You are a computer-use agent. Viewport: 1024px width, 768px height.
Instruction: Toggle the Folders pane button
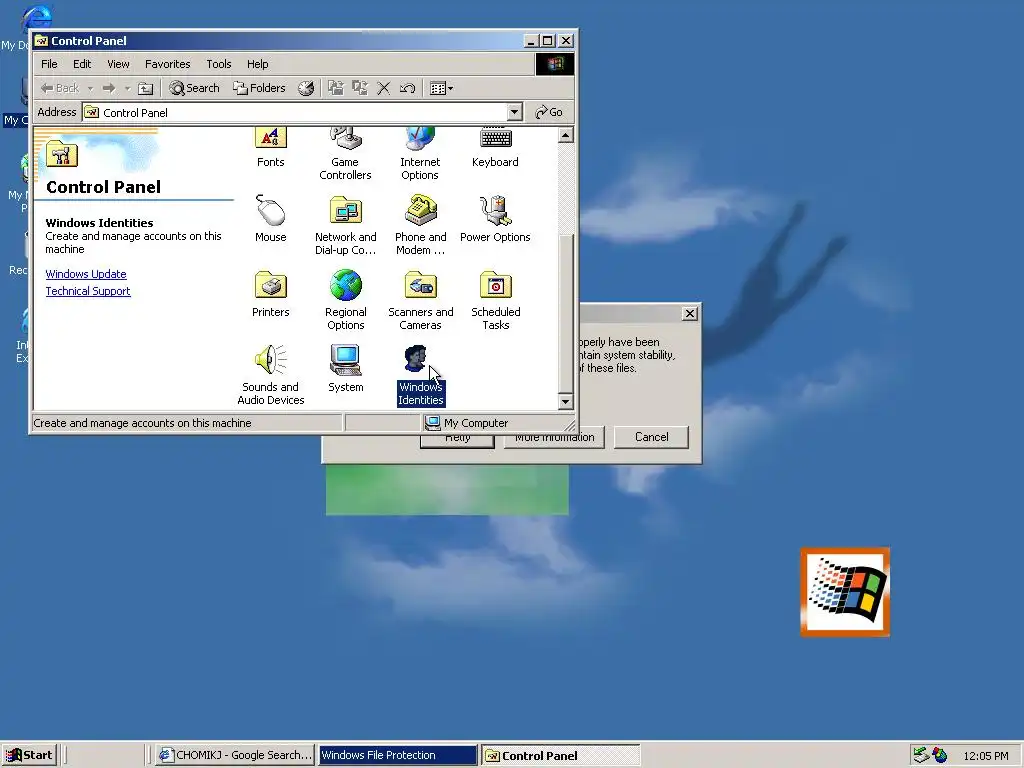click(x=260, y=88)
